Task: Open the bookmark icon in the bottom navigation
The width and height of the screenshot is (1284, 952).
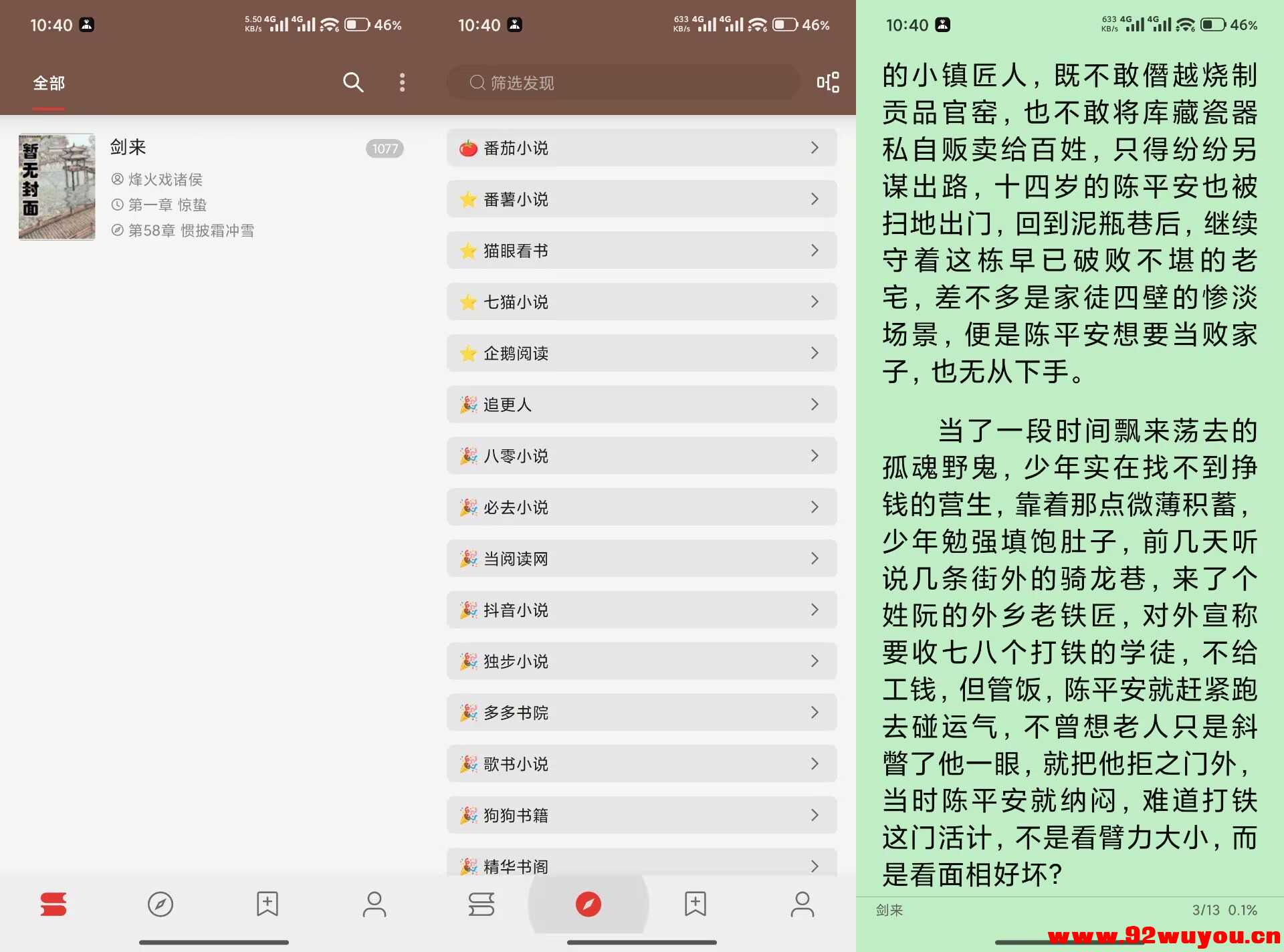Action: 267,905
